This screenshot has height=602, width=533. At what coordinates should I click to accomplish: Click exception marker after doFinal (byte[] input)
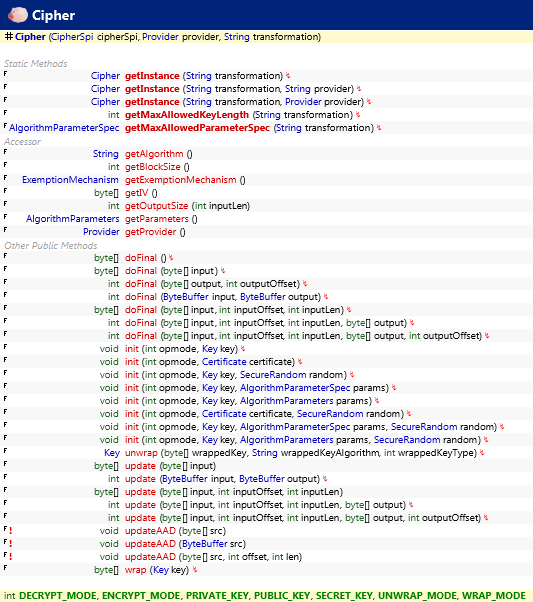pos(223,271)
